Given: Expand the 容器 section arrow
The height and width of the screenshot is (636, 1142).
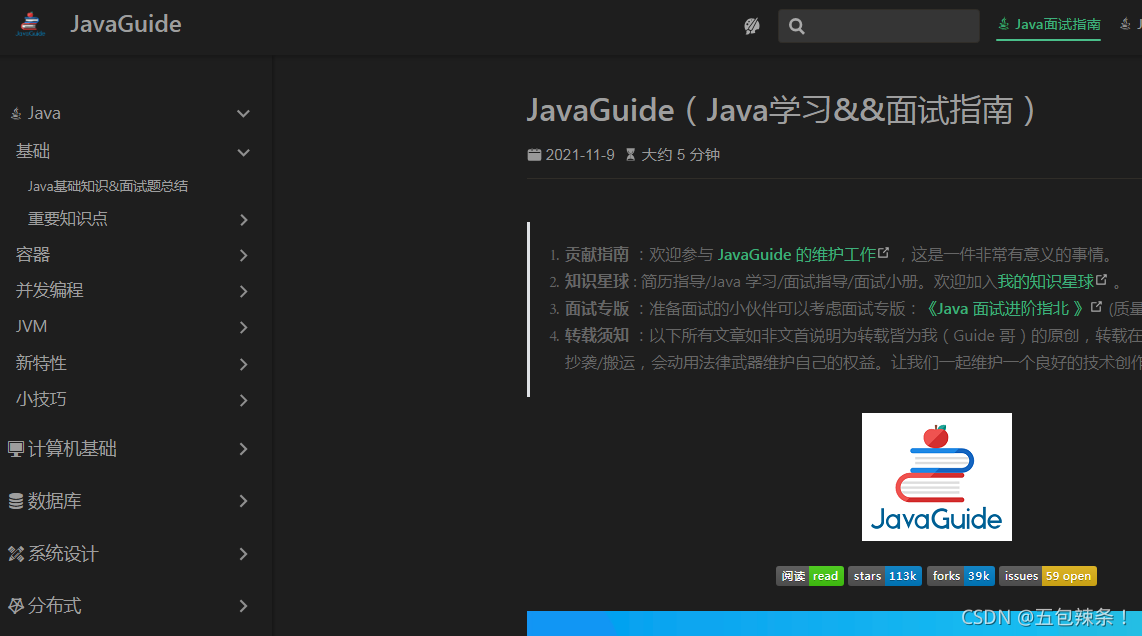Looking at the screenshot, I should [x=243, y=255].
